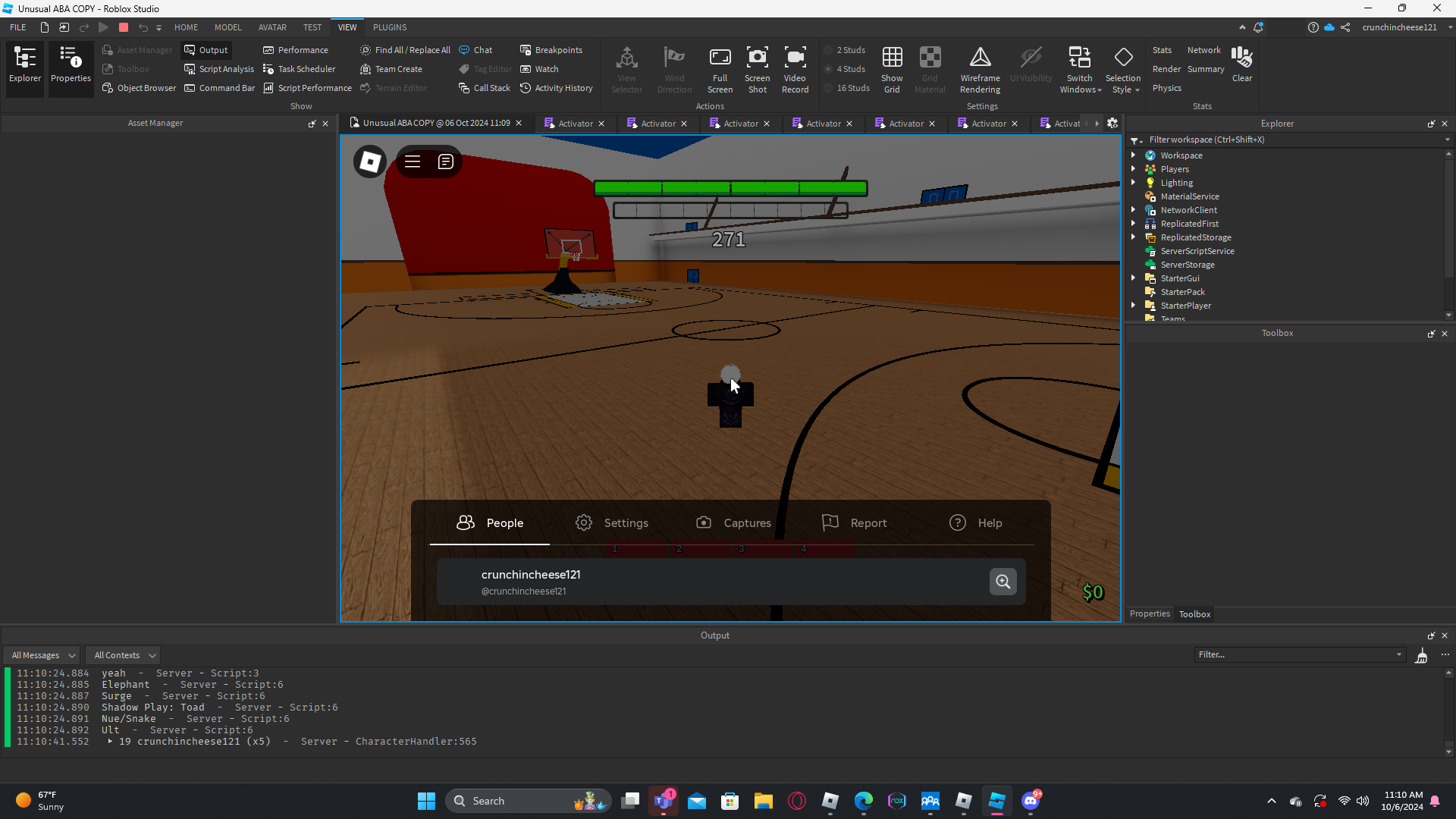Toggle the Output window button

[x=206, y=50]
